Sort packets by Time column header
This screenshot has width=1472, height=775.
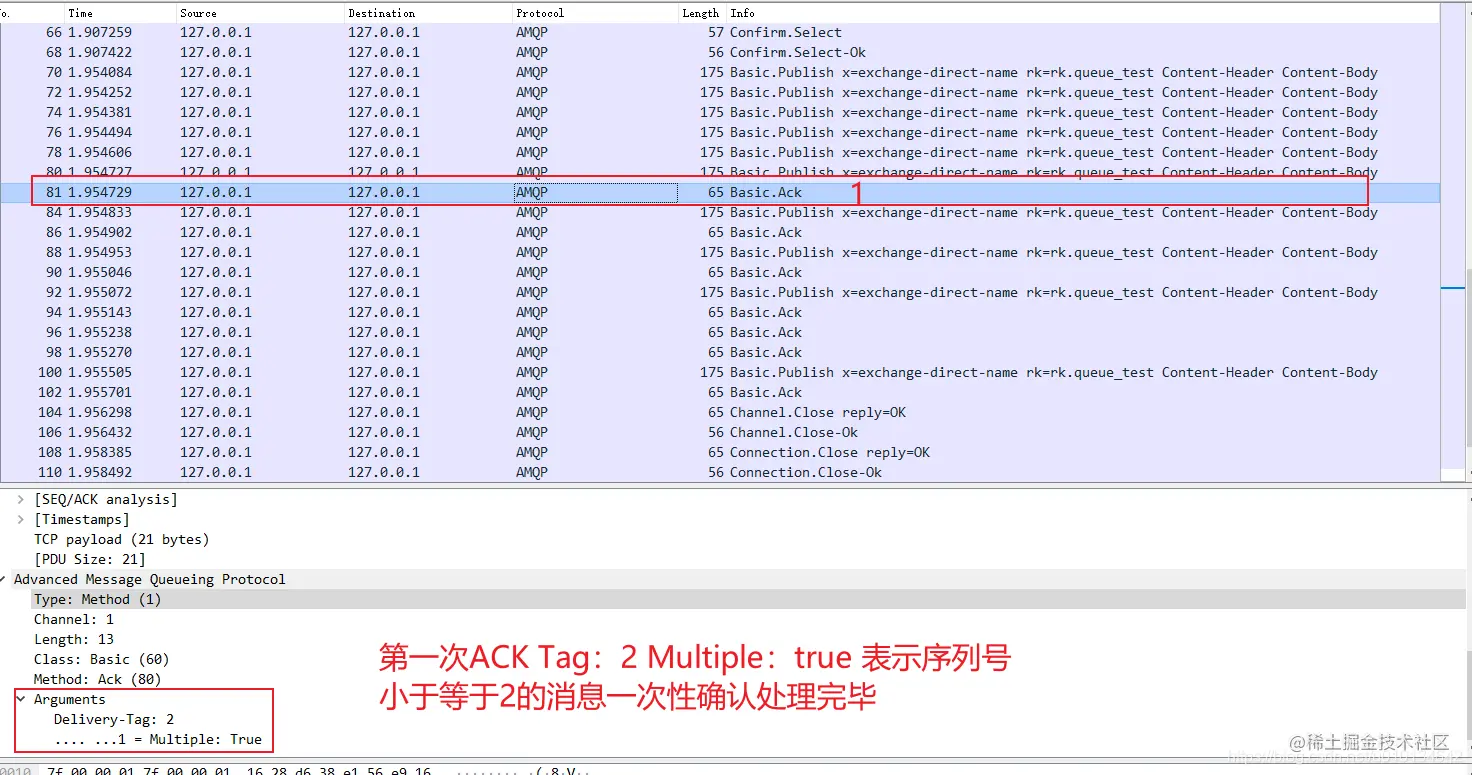[120, 13]
